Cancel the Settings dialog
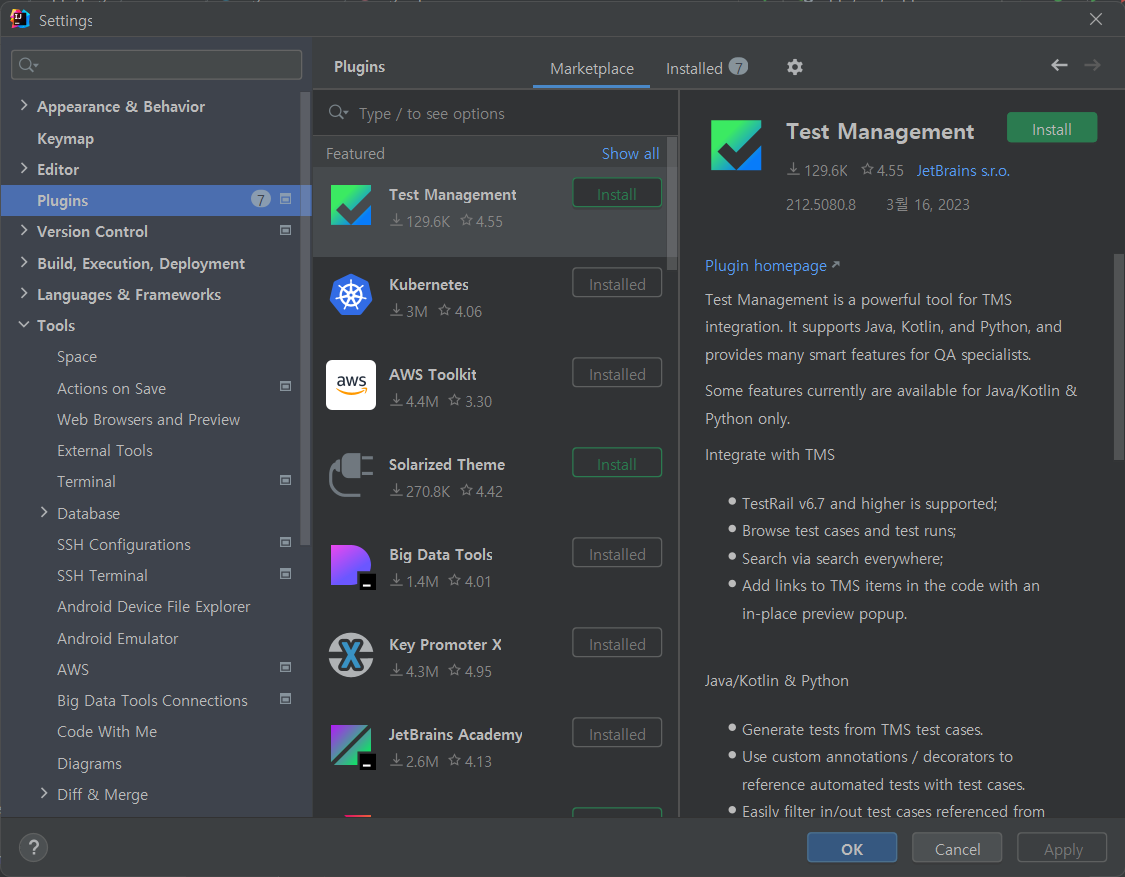1125x877 pixels. (957, 848)
